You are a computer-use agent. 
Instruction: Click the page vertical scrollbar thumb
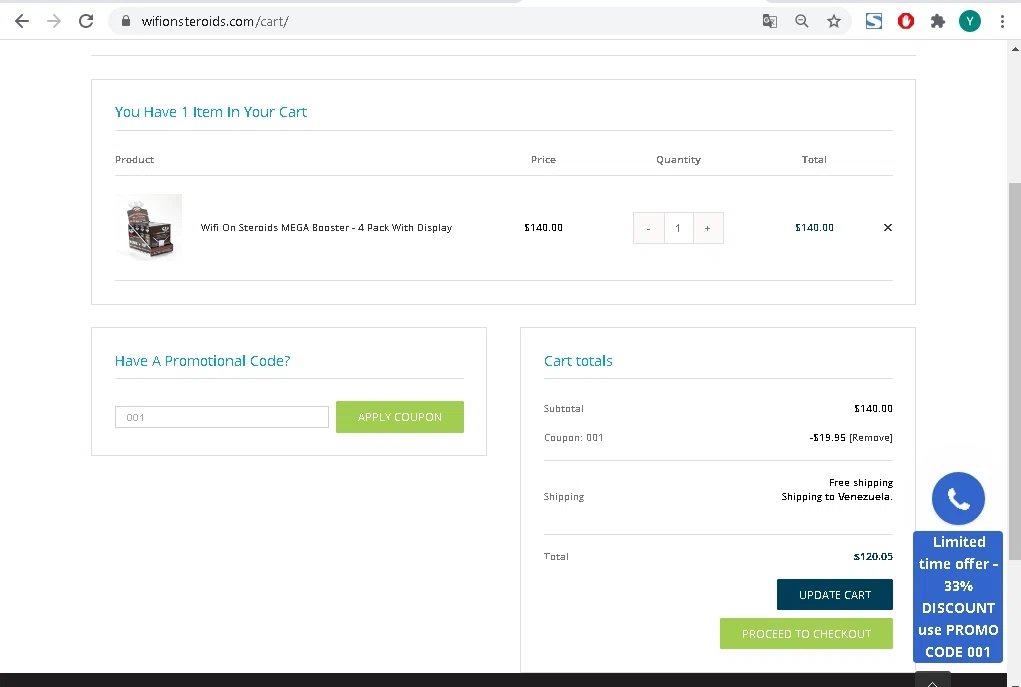[1014, 371]
